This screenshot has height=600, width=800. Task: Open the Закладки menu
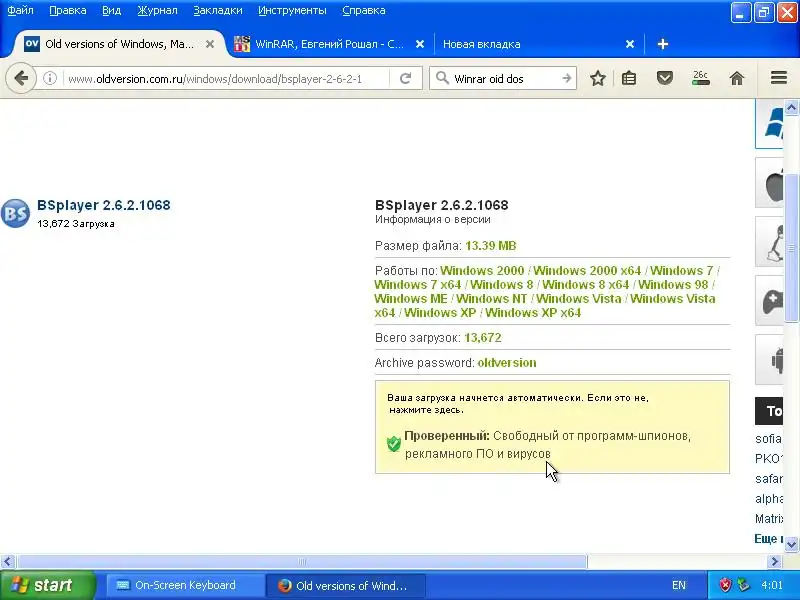pos(217,10)
